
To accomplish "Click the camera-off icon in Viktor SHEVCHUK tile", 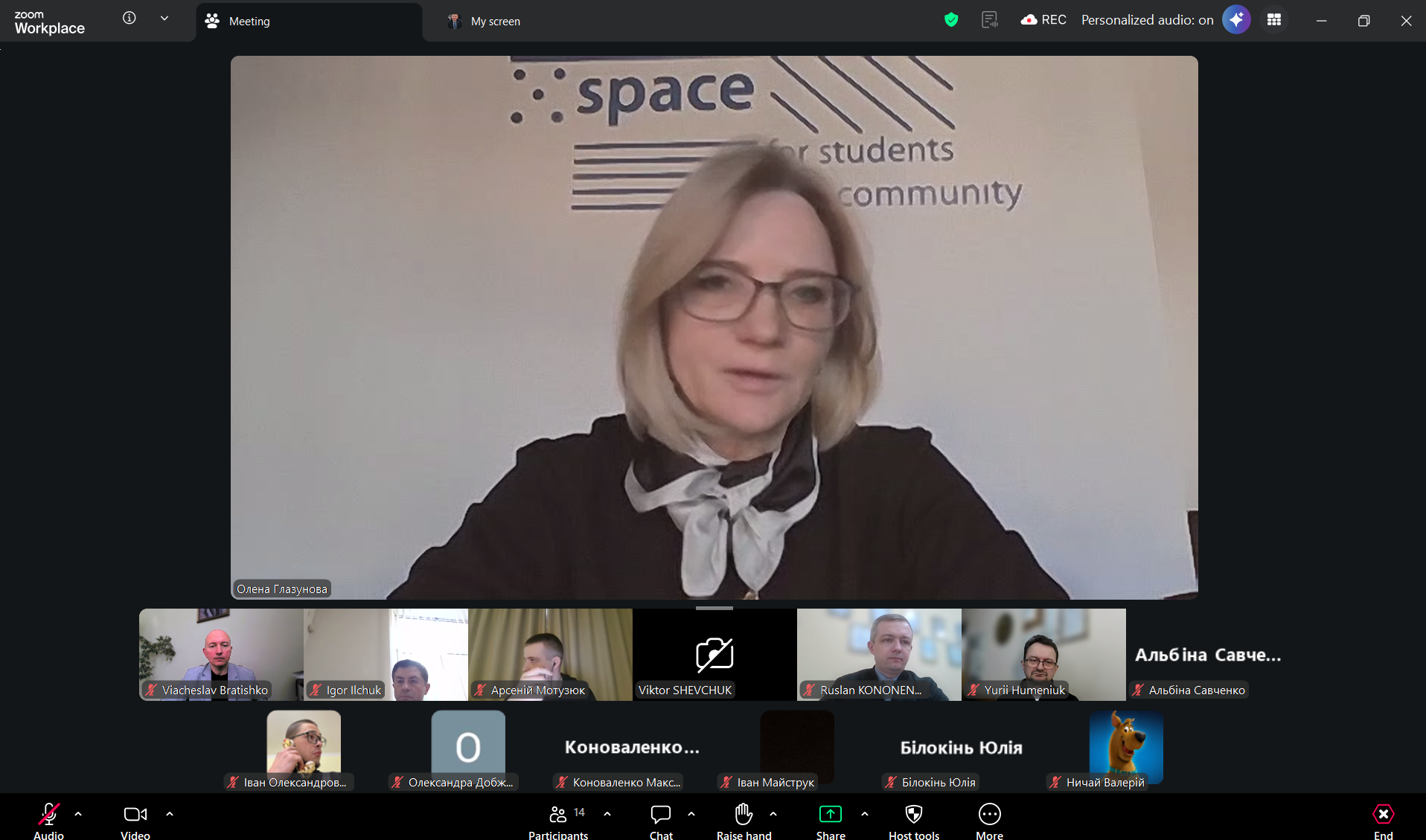I will coord(714,654).
